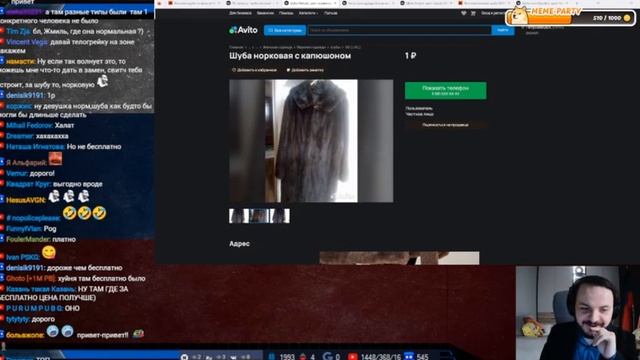Open the seller user name link
This screenshot has width=640, height=360.
419,108
